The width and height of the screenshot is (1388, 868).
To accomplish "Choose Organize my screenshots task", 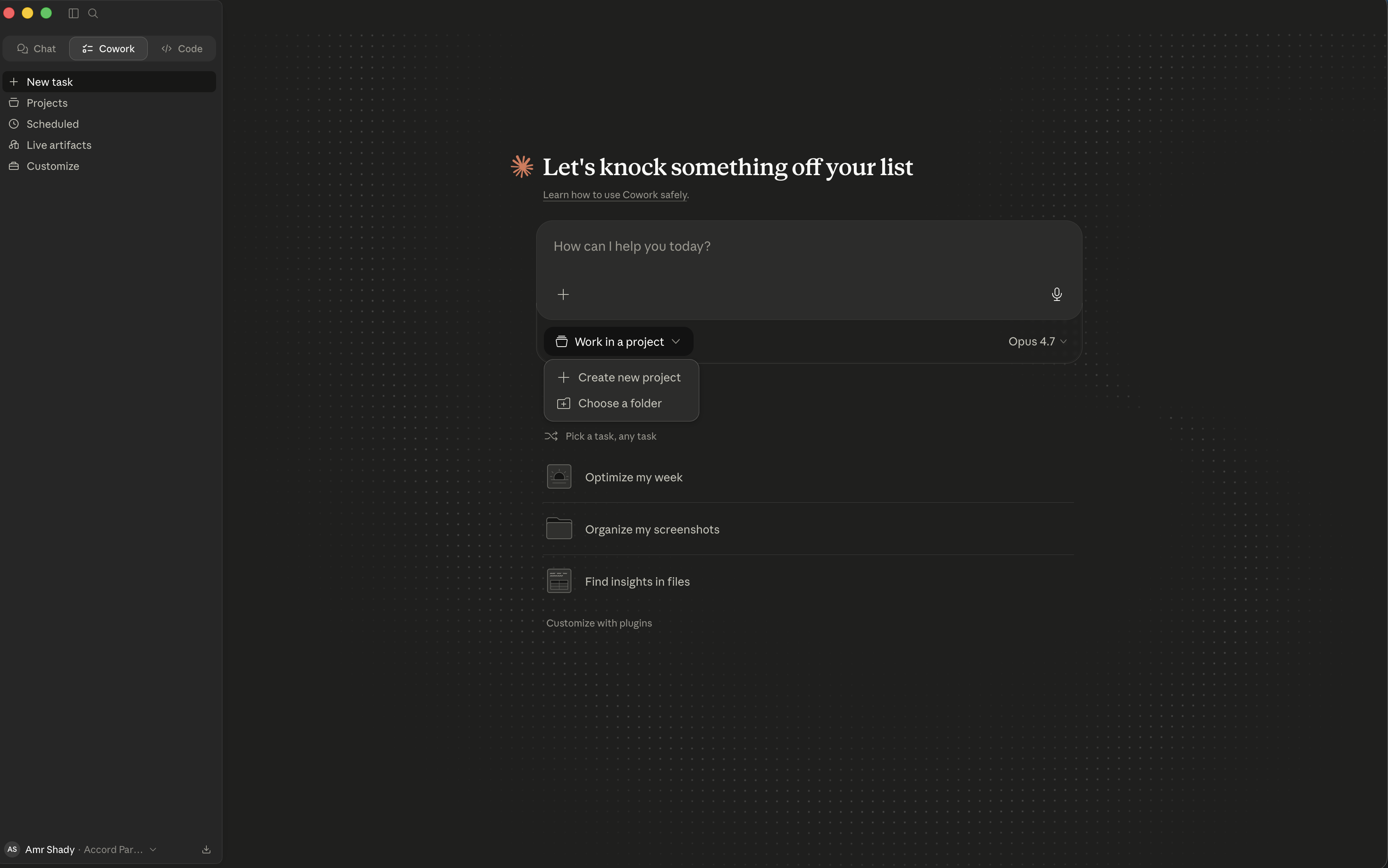I will click(809, 529).
